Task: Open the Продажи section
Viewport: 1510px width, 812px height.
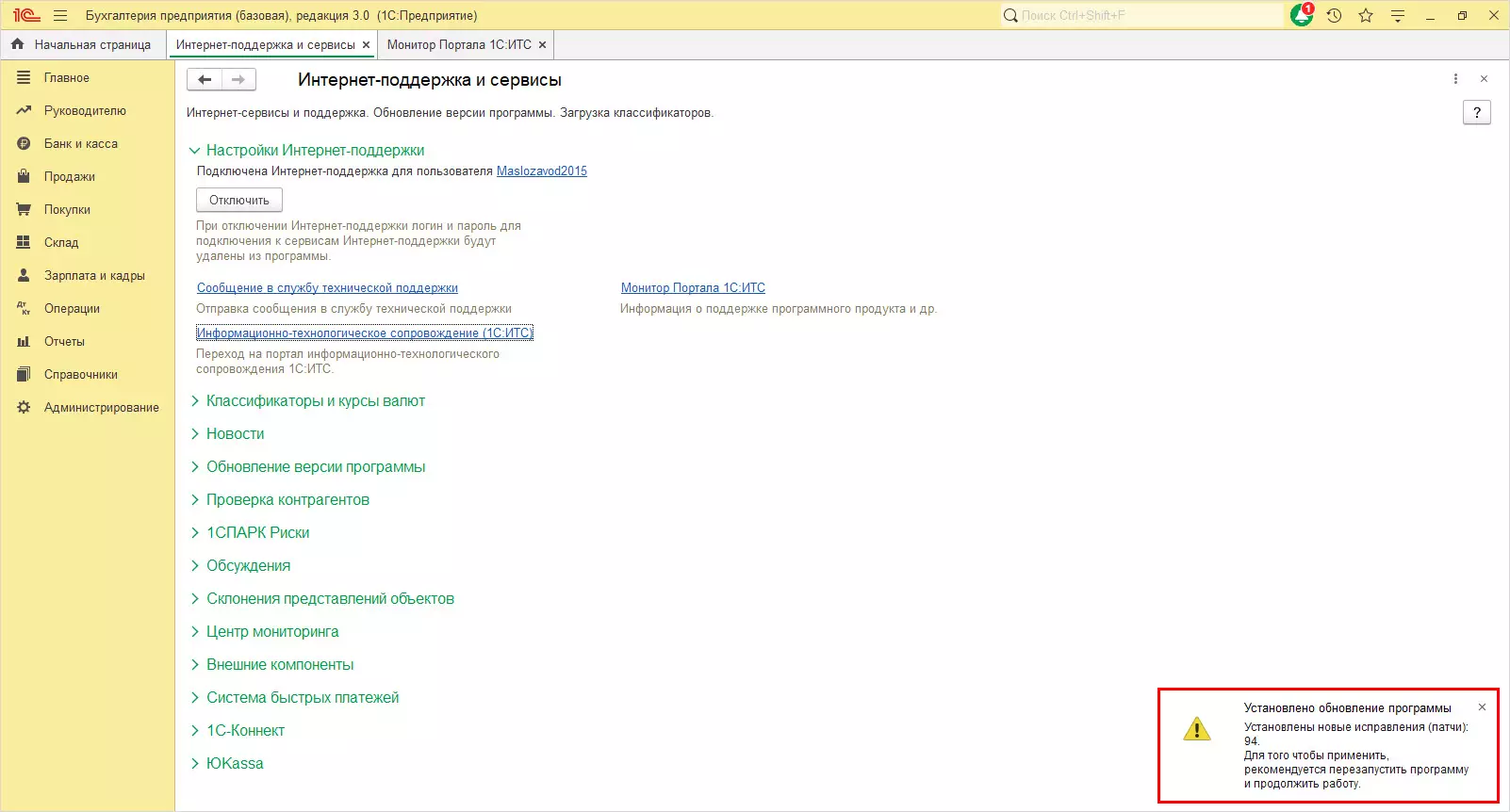Action: pos(70,177)
